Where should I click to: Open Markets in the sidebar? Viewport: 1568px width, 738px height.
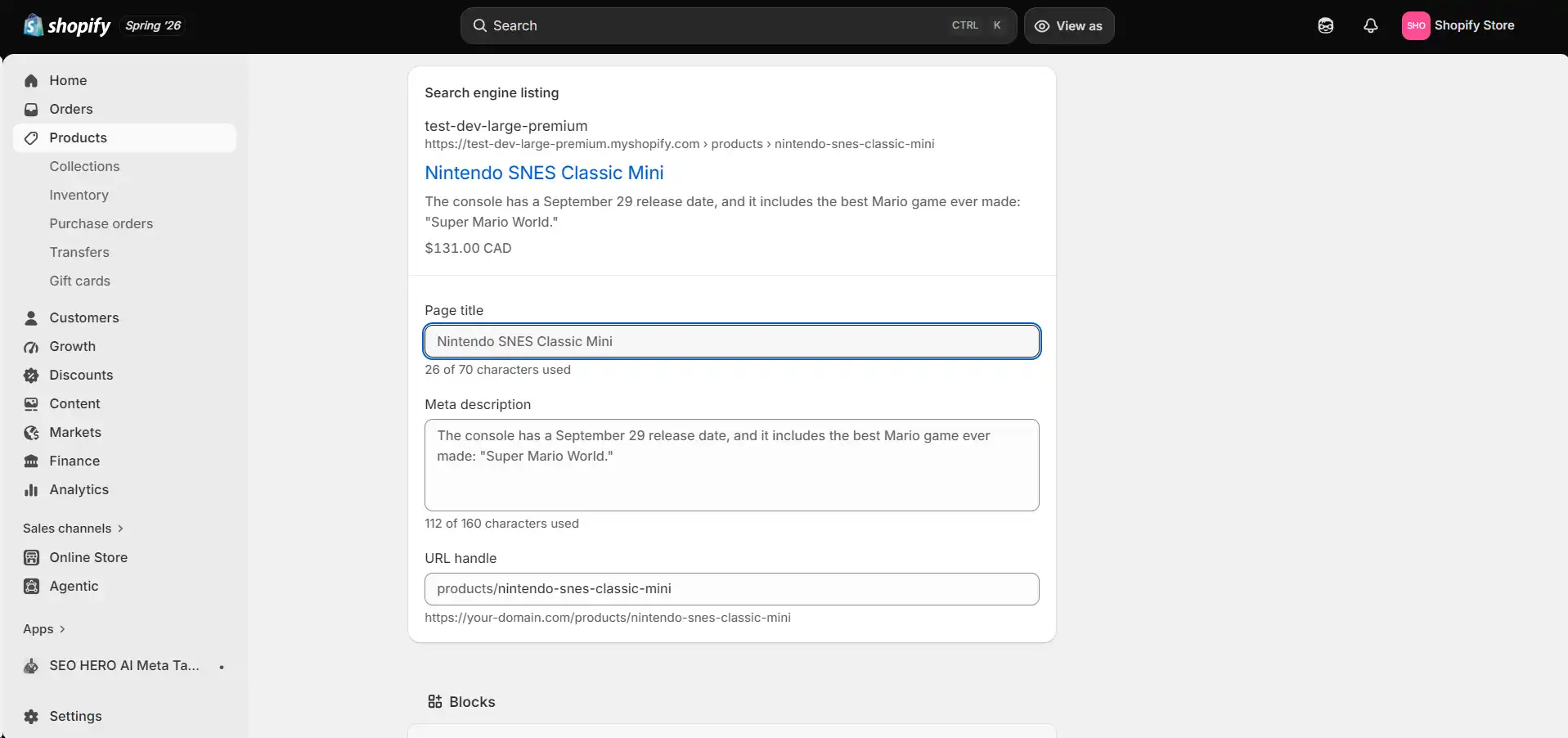[124, 432]
